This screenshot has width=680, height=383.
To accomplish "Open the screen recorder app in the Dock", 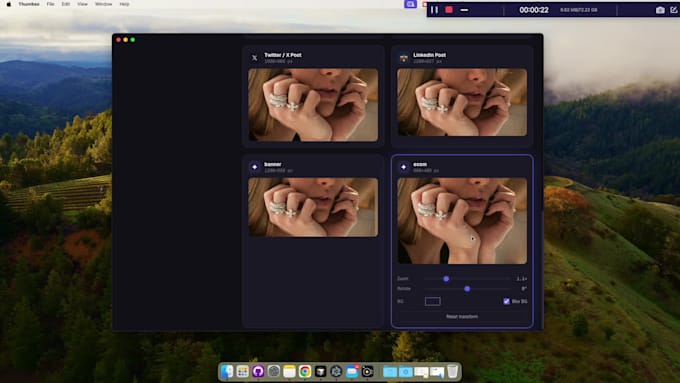I will point(367,371).
